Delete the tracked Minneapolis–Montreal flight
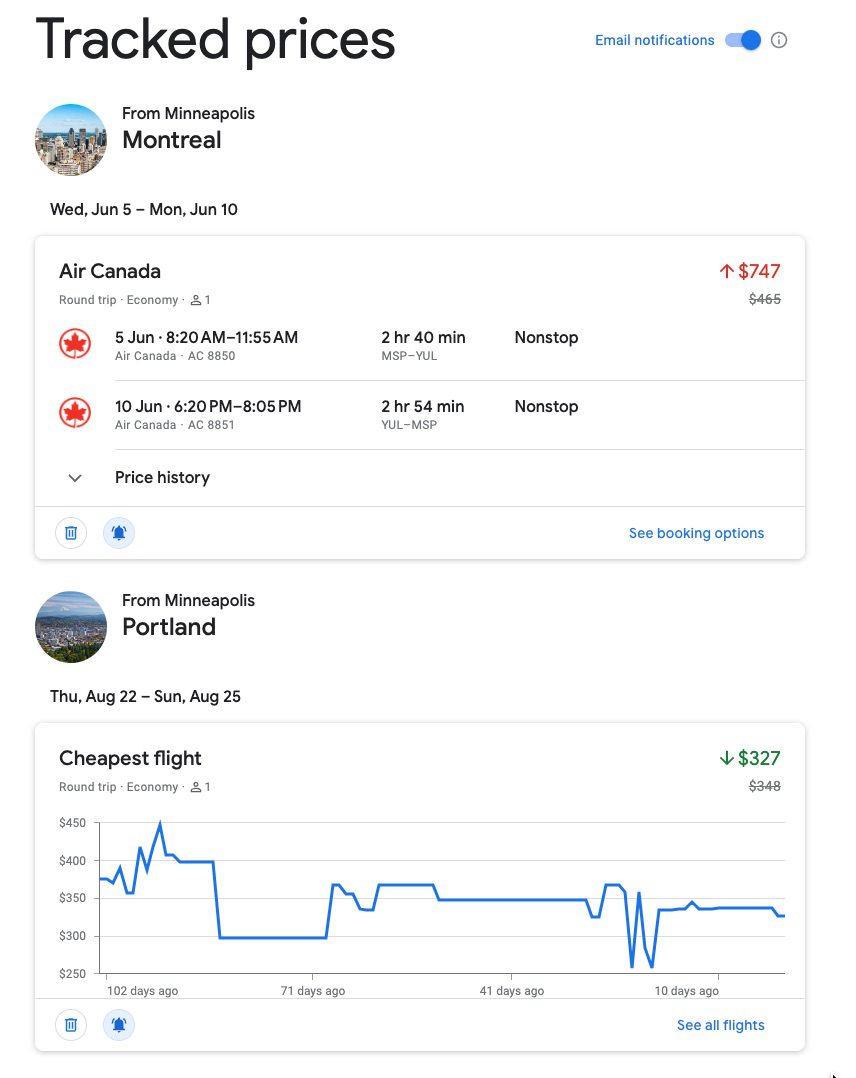The image size is (856, 1078). [x=70, y=533]
